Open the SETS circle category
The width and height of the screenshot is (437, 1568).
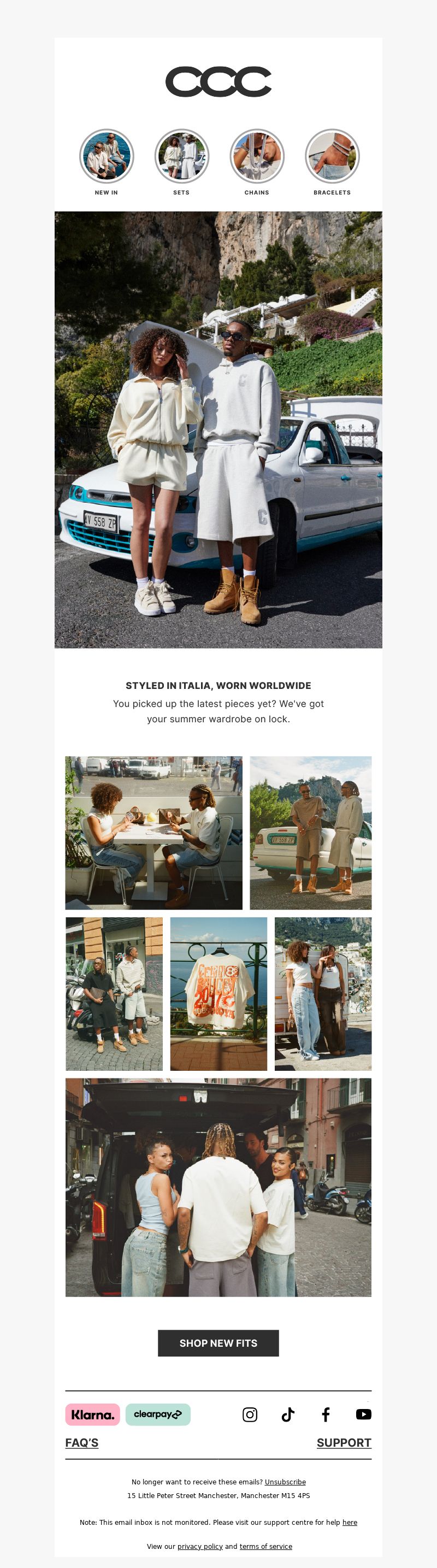181,162
